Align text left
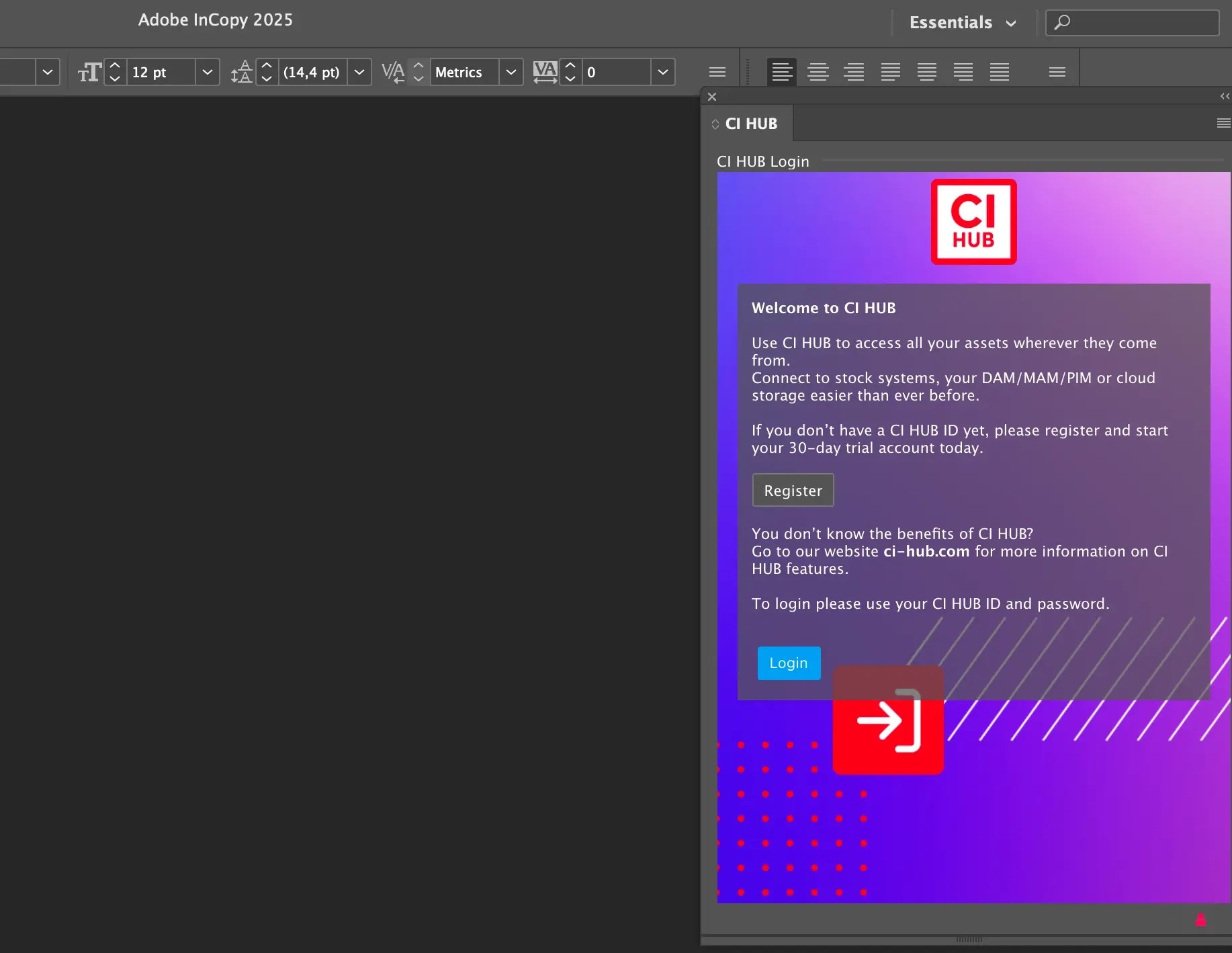The height and width of the screenshot is (953, 1232). pos(782,72)
